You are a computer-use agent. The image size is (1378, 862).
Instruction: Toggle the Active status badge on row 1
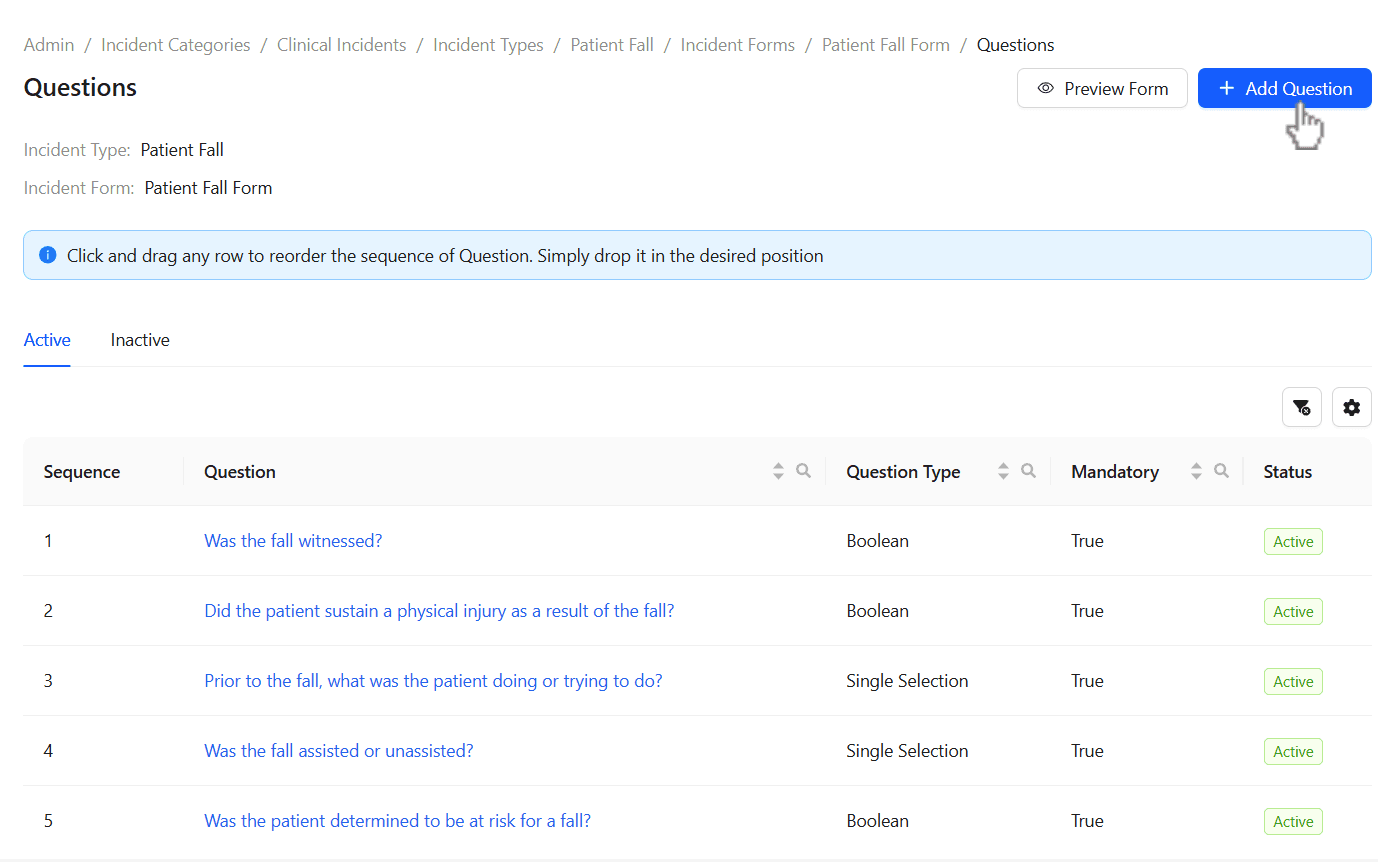(x=1293, y=541)
